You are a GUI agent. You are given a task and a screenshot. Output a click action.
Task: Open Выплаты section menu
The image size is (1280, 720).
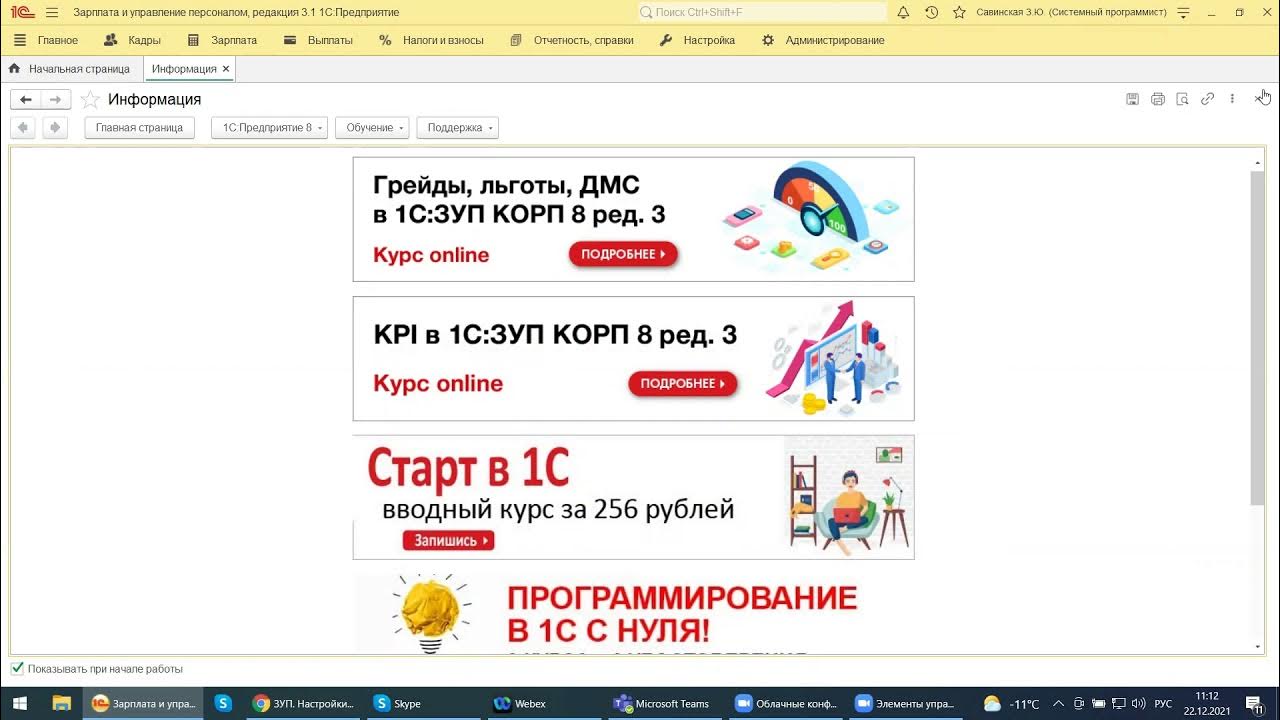pyautogui.click(x=318, y=40)
